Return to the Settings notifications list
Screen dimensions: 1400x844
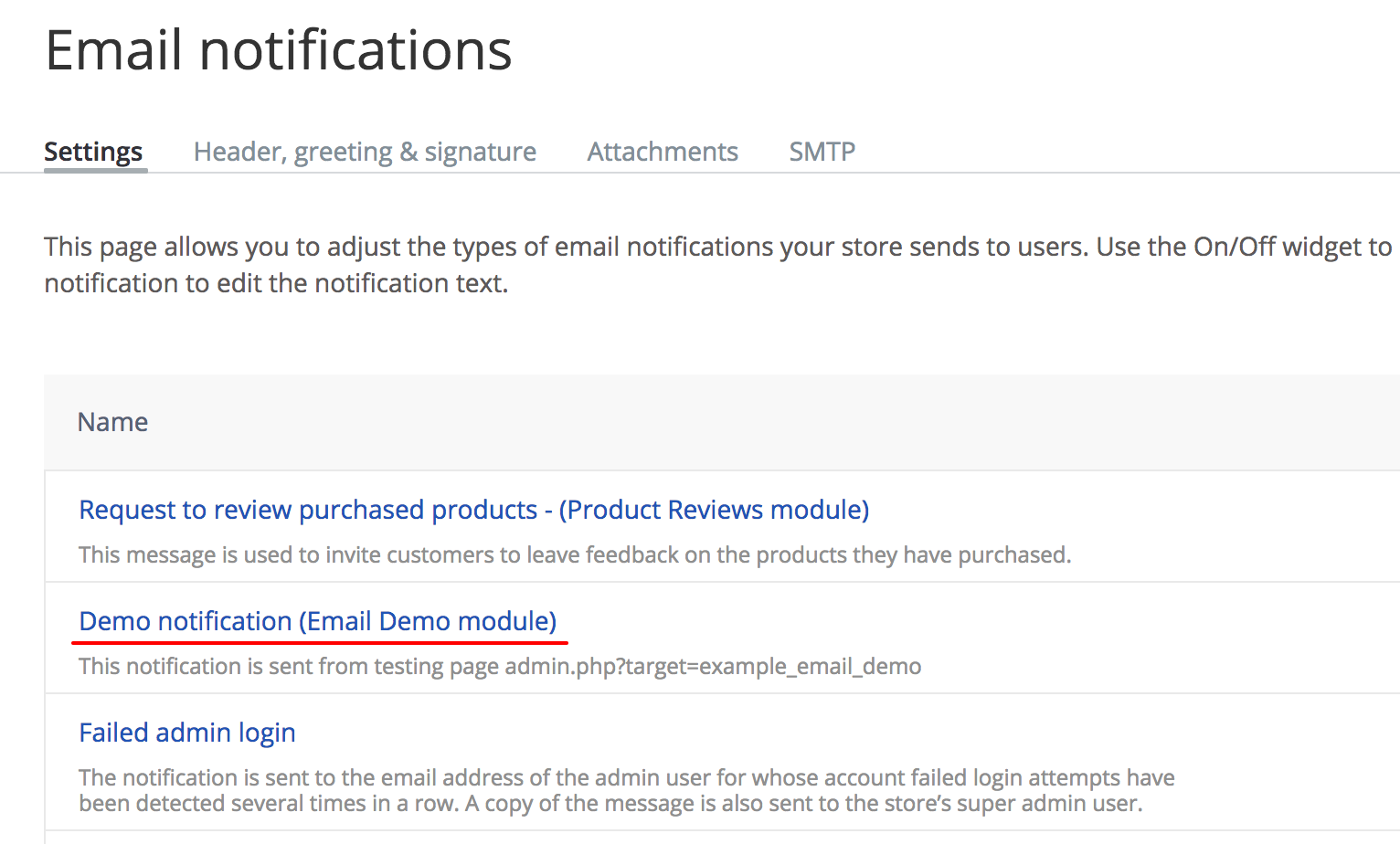pyautogui.click(x=92, y=151)
